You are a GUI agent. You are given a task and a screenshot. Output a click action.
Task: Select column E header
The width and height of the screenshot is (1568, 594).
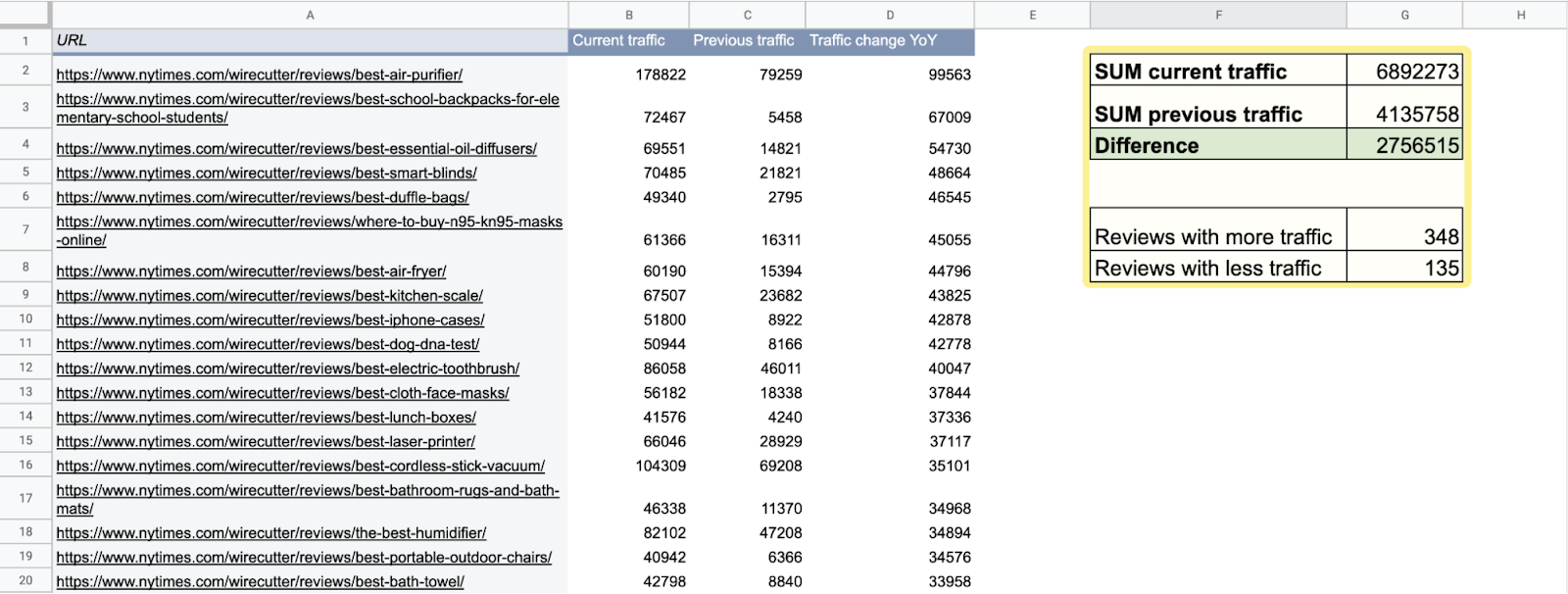[1032, 15]
